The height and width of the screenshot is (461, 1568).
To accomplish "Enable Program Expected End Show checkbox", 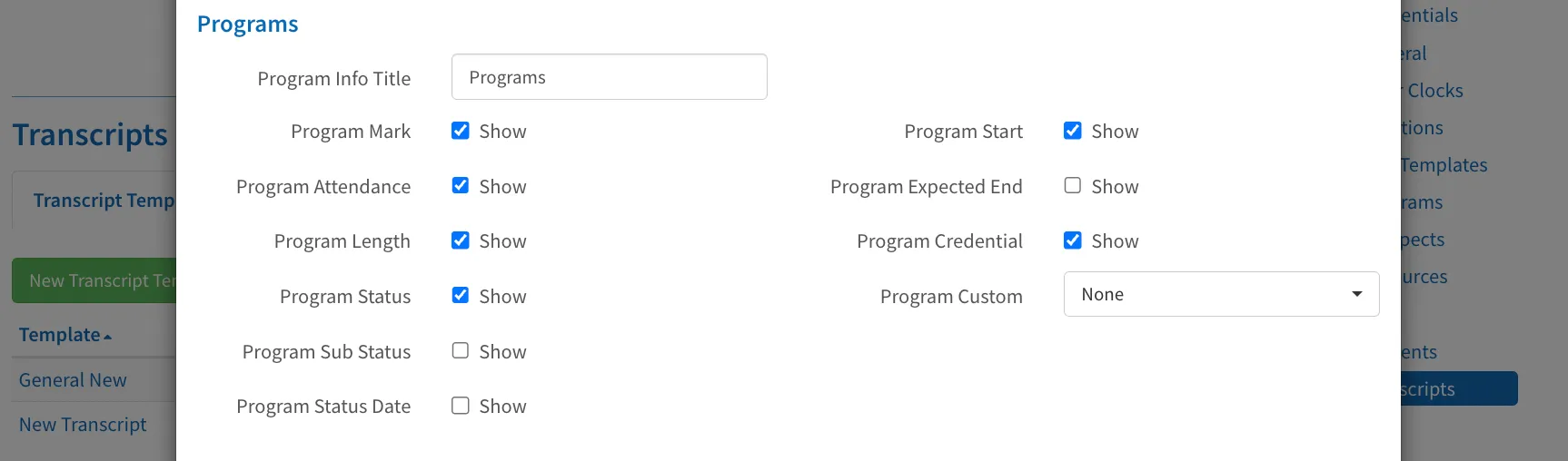I will 1073,185.
